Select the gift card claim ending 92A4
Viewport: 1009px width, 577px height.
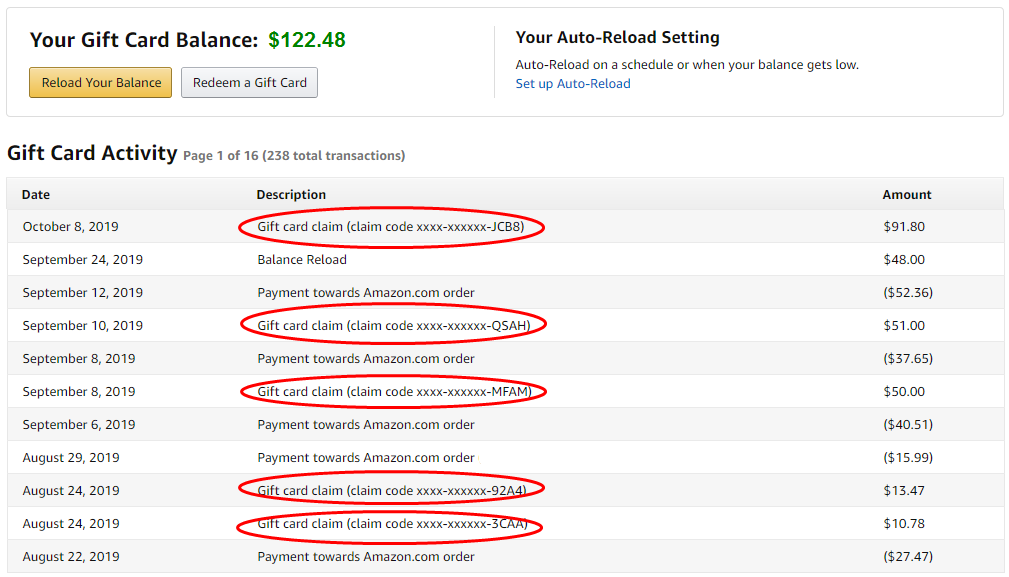pos(392,491)
